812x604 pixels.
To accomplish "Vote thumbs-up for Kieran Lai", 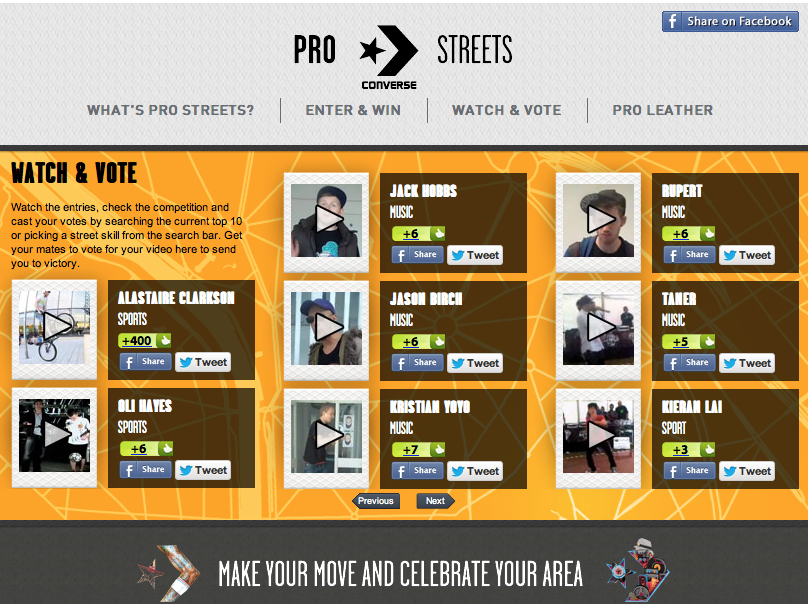I will point(708,449).
